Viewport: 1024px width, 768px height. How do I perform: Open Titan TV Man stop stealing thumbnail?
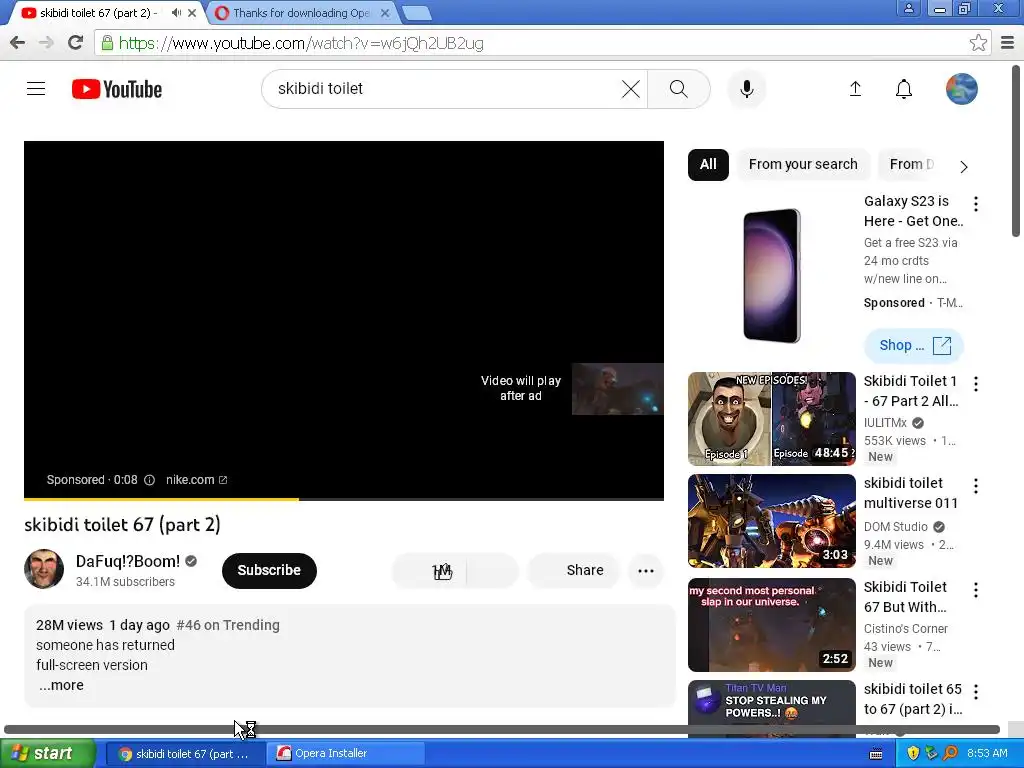tap(771, 708)
